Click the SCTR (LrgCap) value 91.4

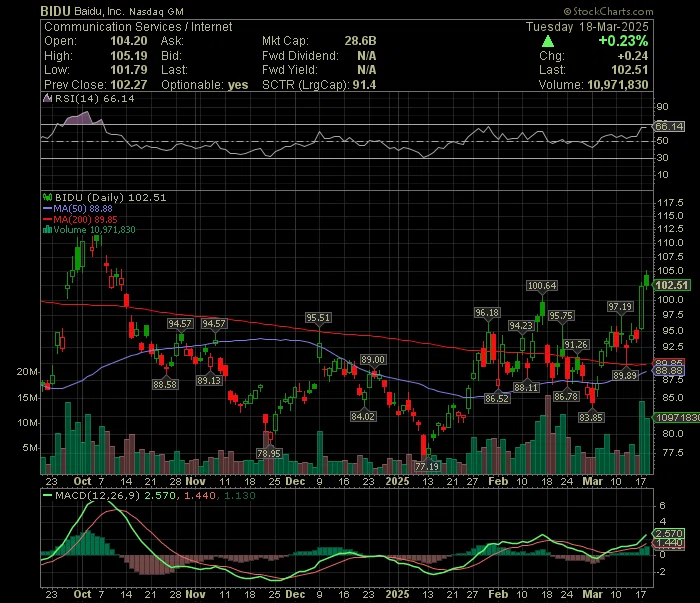pos(364,85)
